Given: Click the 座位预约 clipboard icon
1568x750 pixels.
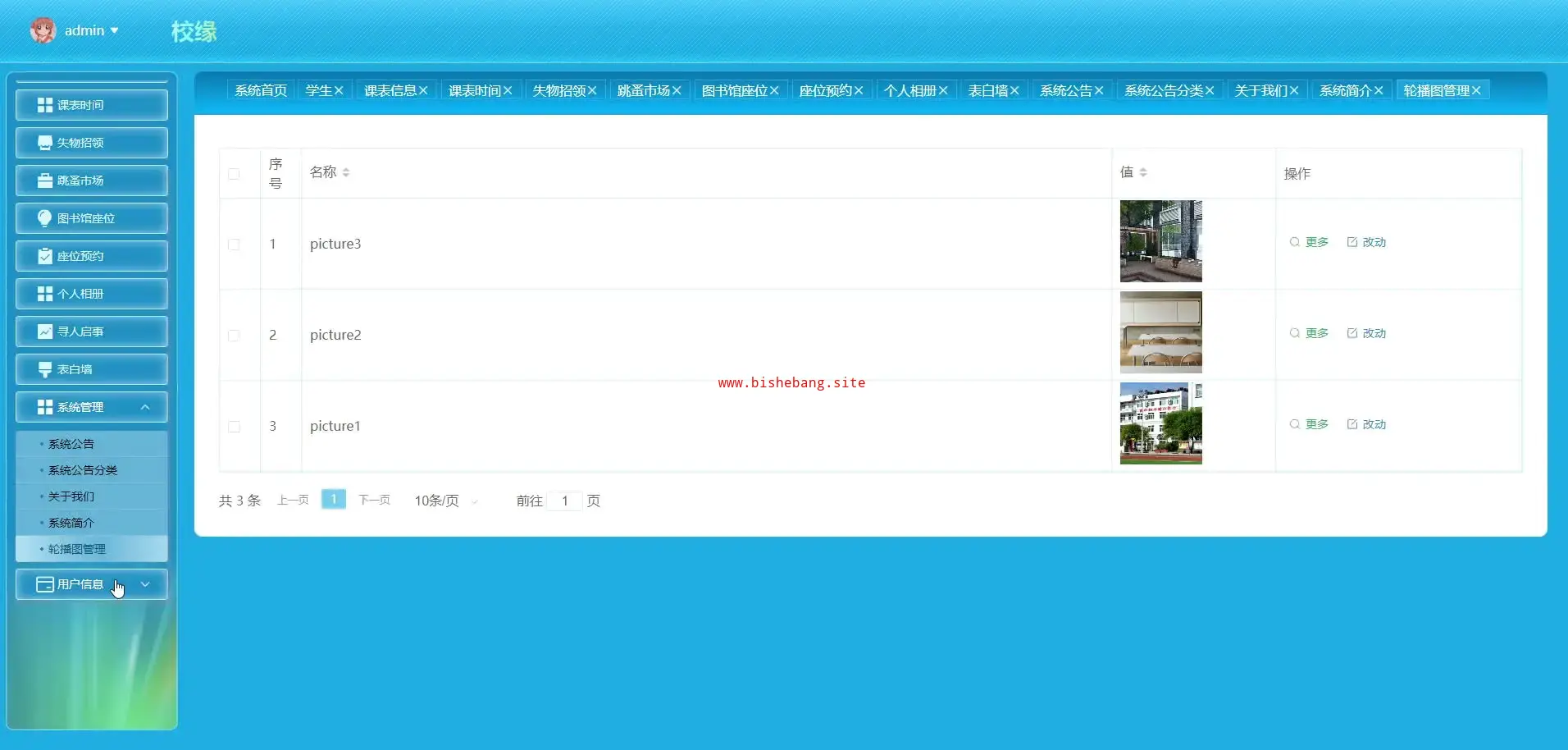Looking at the screenshot, I should click(x=45, y=256).
